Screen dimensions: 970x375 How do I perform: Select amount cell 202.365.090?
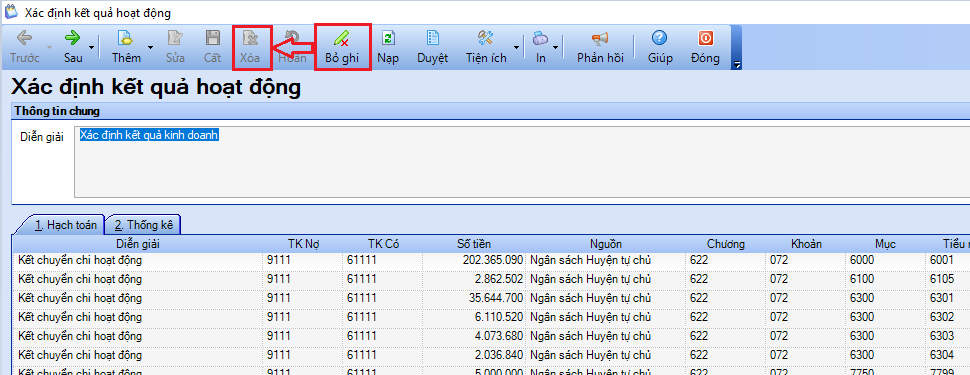click(474, 261)
